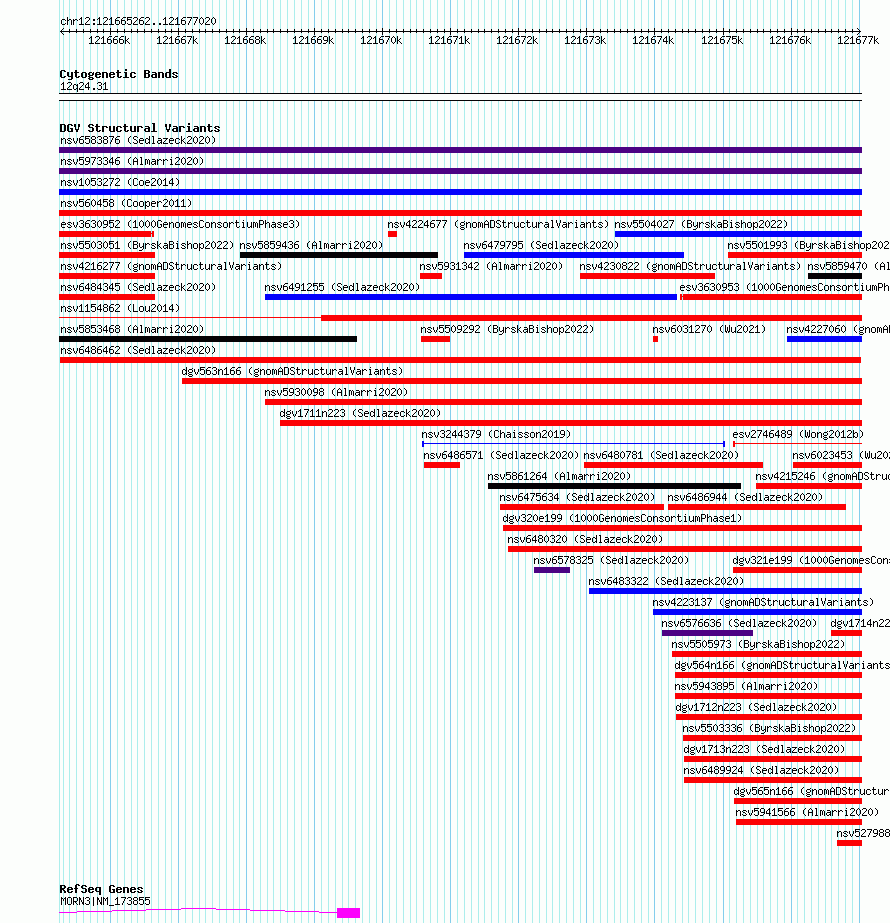Click nsv3244379 (Chaisson2019) label
This screenshot has height=923, width=890.
coord(496,434)
